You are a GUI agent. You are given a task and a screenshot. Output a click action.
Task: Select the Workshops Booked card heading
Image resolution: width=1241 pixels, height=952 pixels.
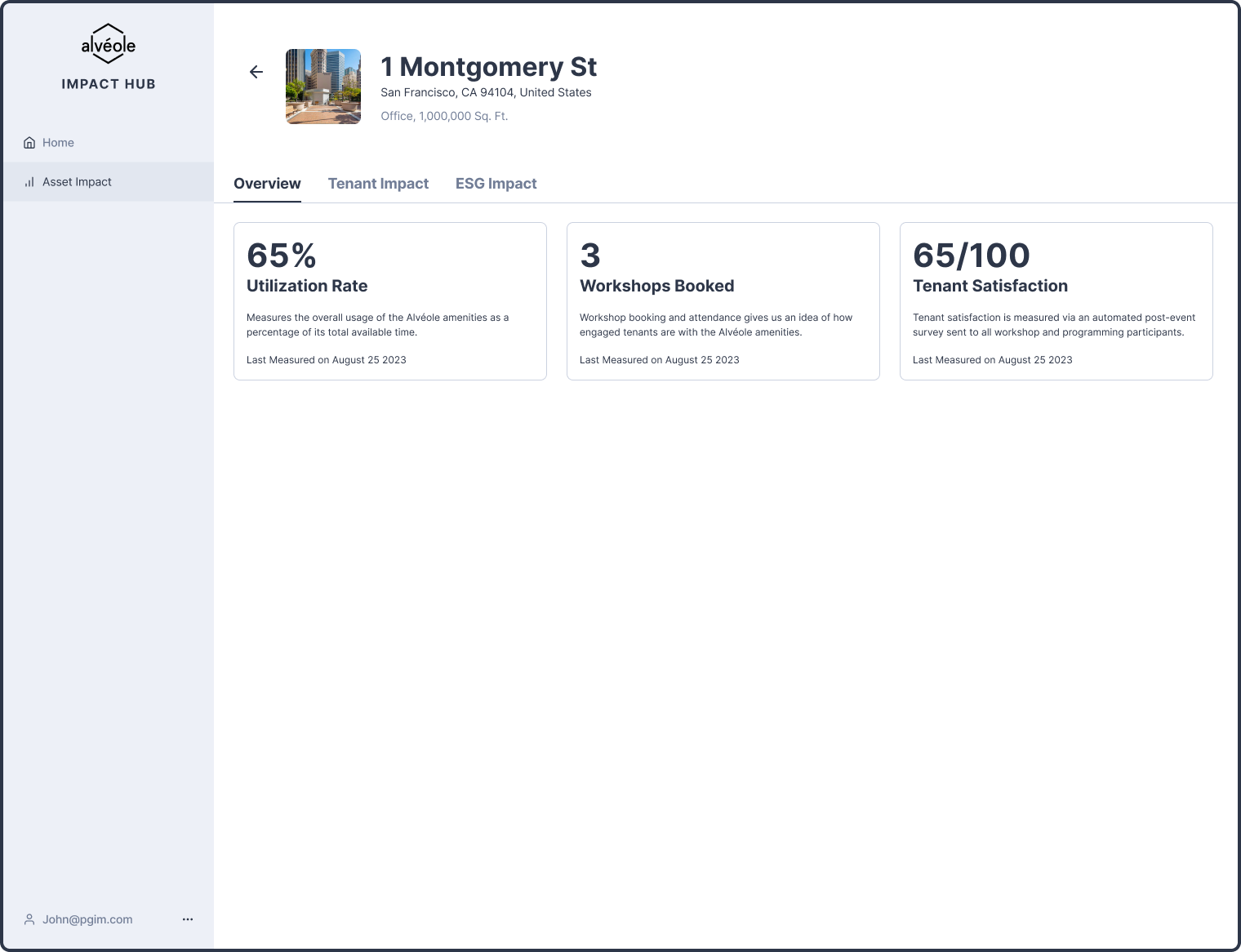click(x=656, y=286)
